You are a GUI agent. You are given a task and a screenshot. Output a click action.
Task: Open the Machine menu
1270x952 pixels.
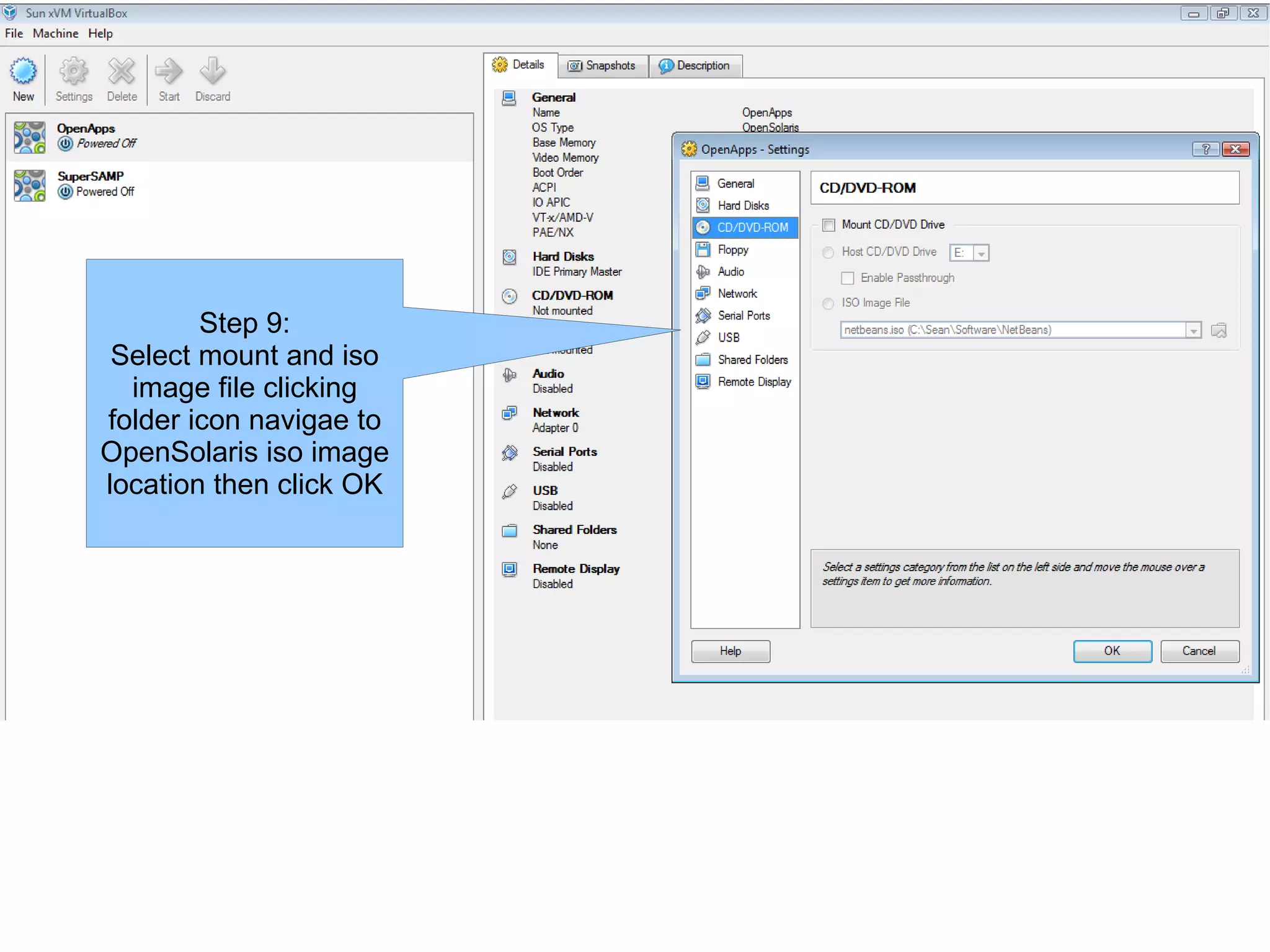pyautogui.click(x=55, y=33)
